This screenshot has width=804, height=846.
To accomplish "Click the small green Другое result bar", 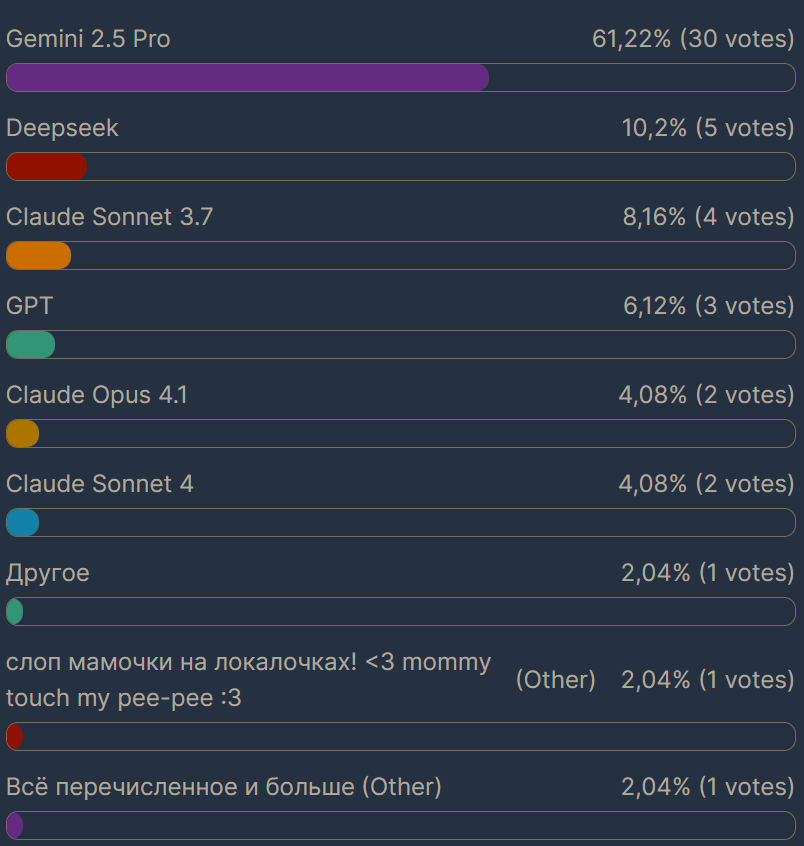I will [15, 612].
